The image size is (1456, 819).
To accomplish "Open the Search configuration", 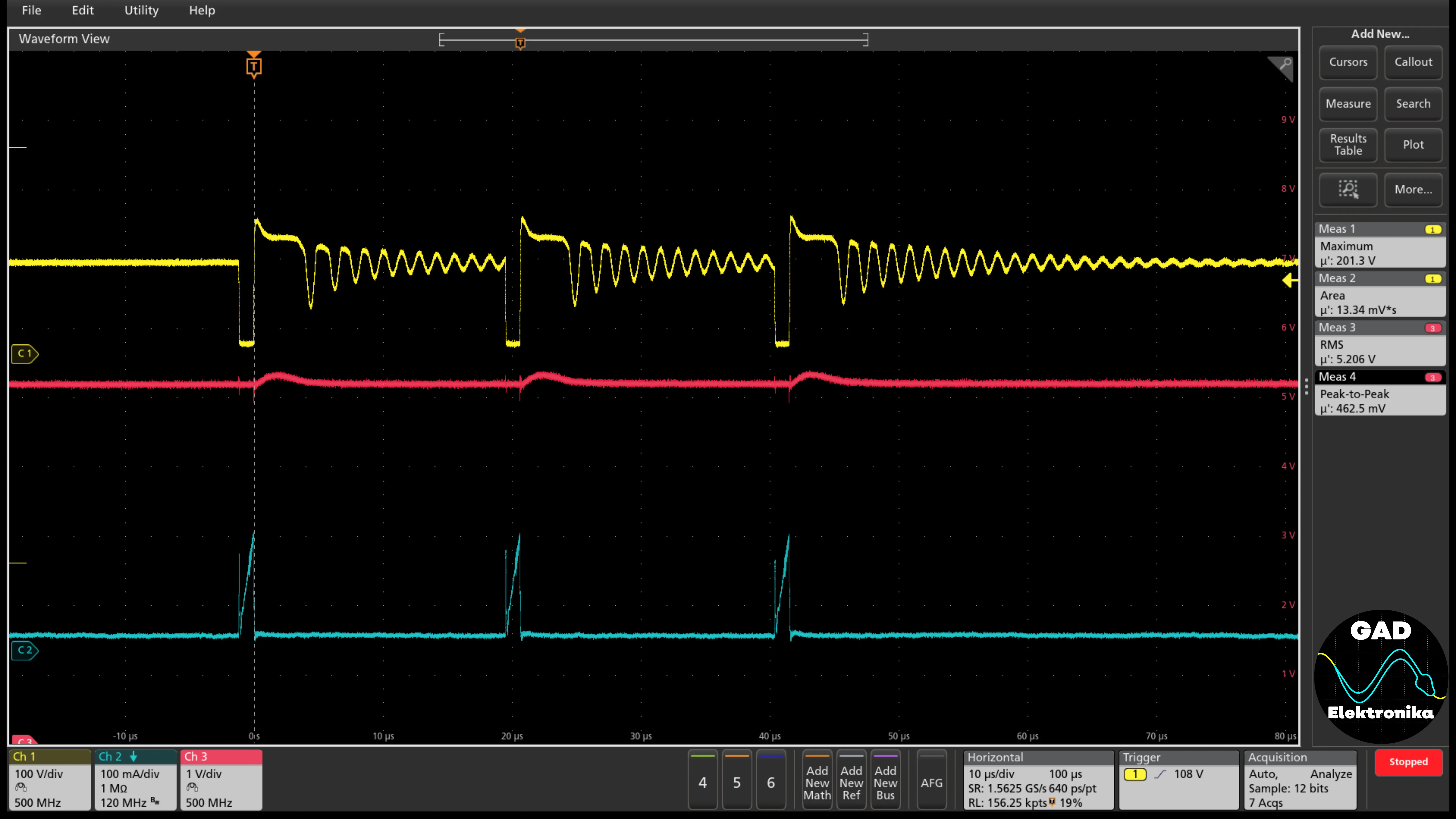I will pyautogui.click(x=1413, y=104).
